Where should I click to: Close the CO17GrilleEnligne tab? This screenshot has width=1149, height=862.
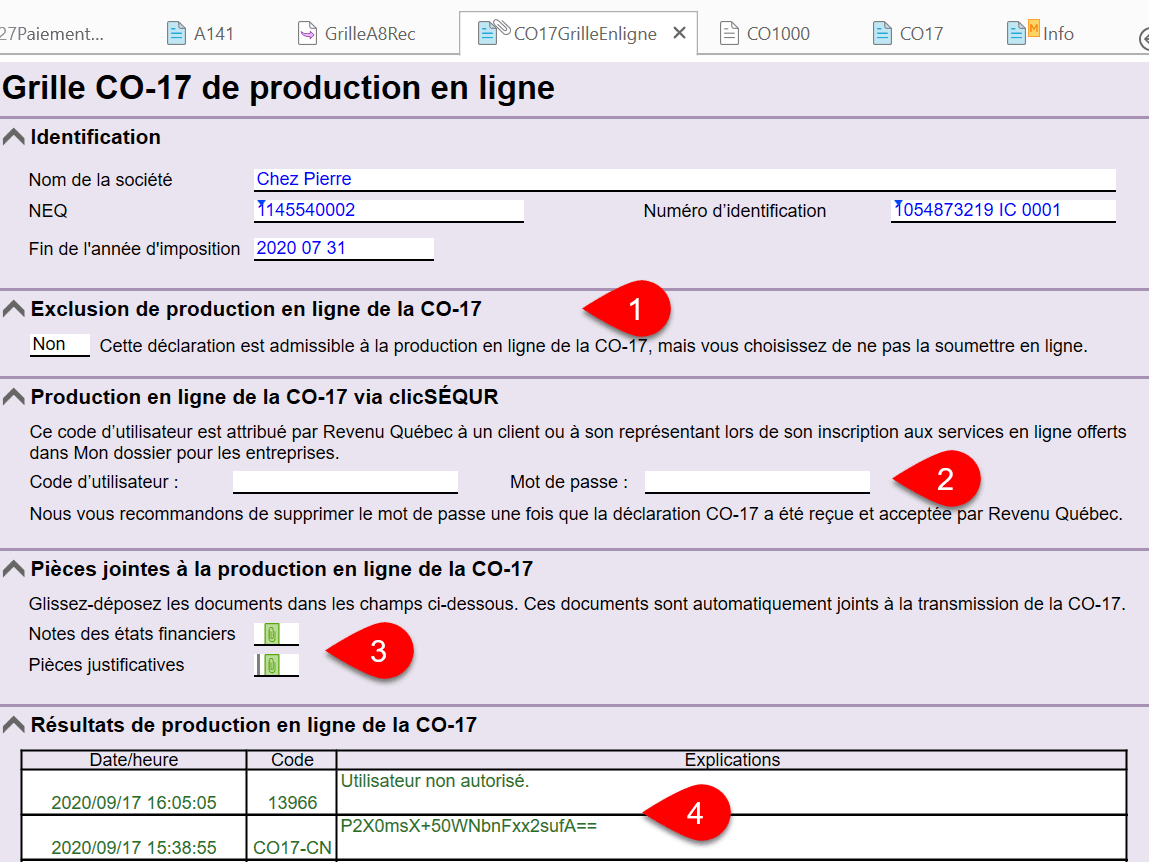click(x=679, y=33)
